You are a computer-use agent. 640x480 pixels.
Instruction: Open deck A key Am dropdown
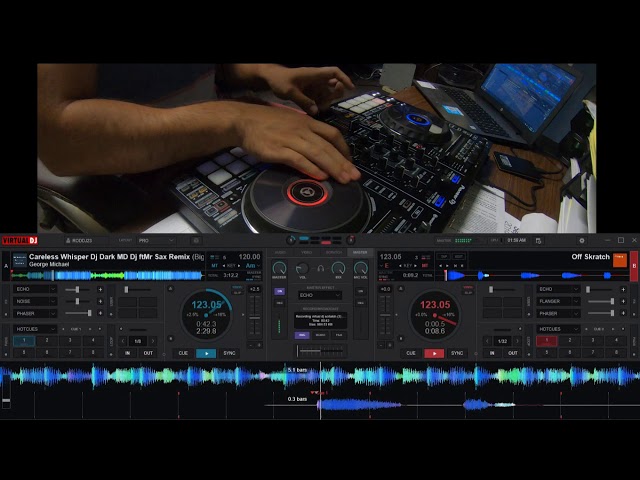coord(253,266)
